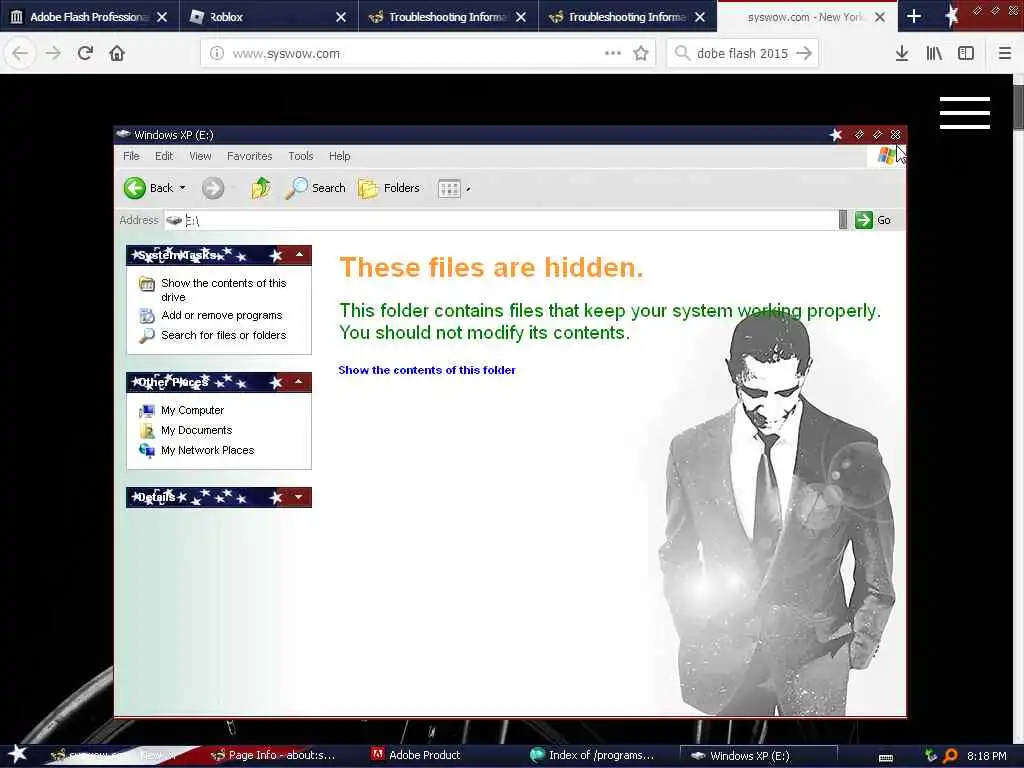Open the Help menu
The width and height of the screenshot is (1024, 768).
click(340, 156)
